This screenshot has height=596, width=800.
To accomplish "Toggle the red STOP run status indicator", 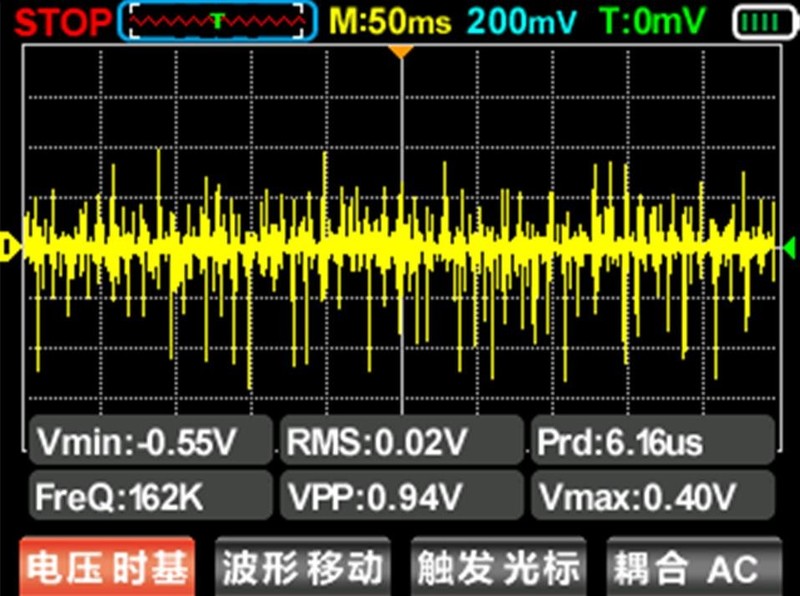I will click(58, 21).
